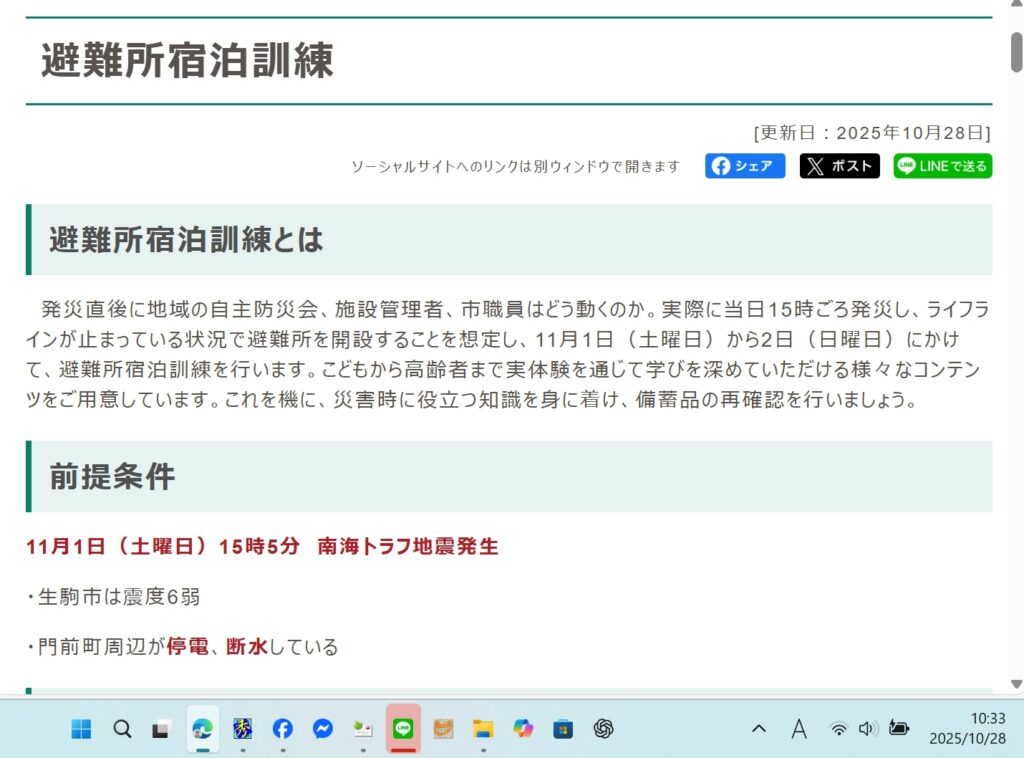Viewport: 1024px width, 758px height.
Task: Send the page with LINEで送る button
Action: coord(942,166)
